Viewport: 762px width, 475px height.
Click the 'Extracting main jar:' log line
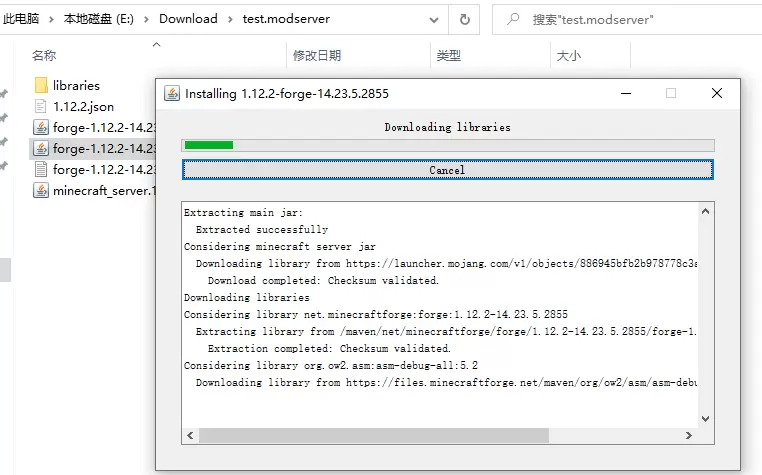coord(243,212)
